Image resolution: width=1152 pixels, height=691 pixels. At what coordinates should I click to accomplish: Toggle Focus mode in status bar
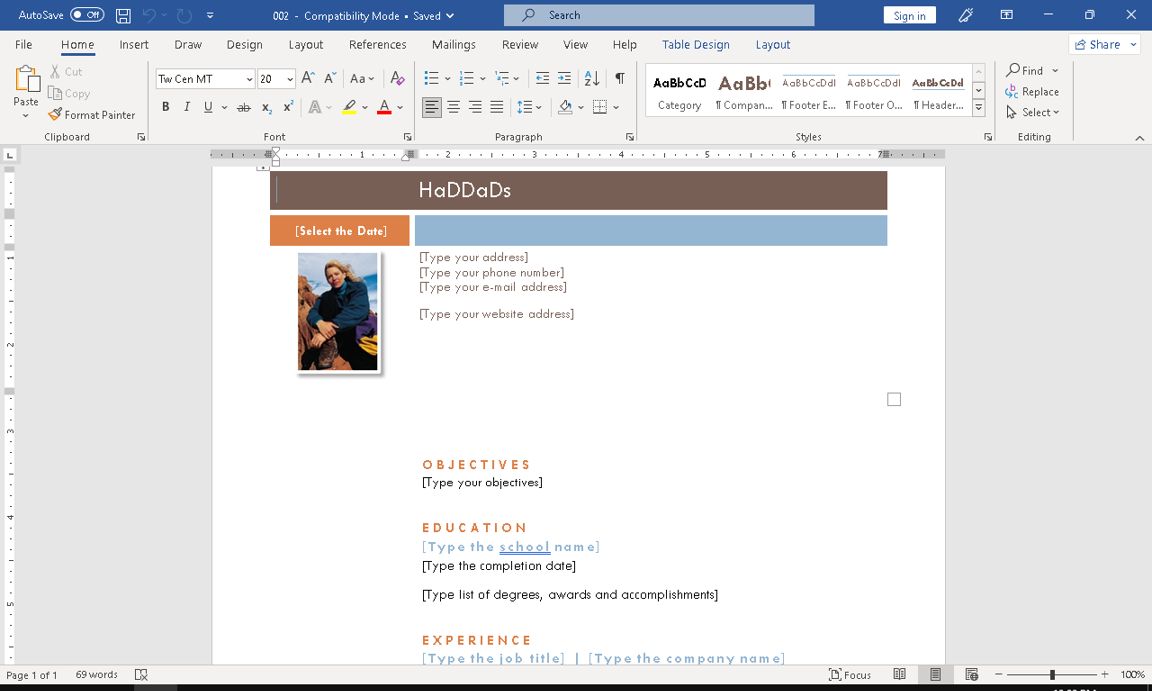tap(850, 674)
